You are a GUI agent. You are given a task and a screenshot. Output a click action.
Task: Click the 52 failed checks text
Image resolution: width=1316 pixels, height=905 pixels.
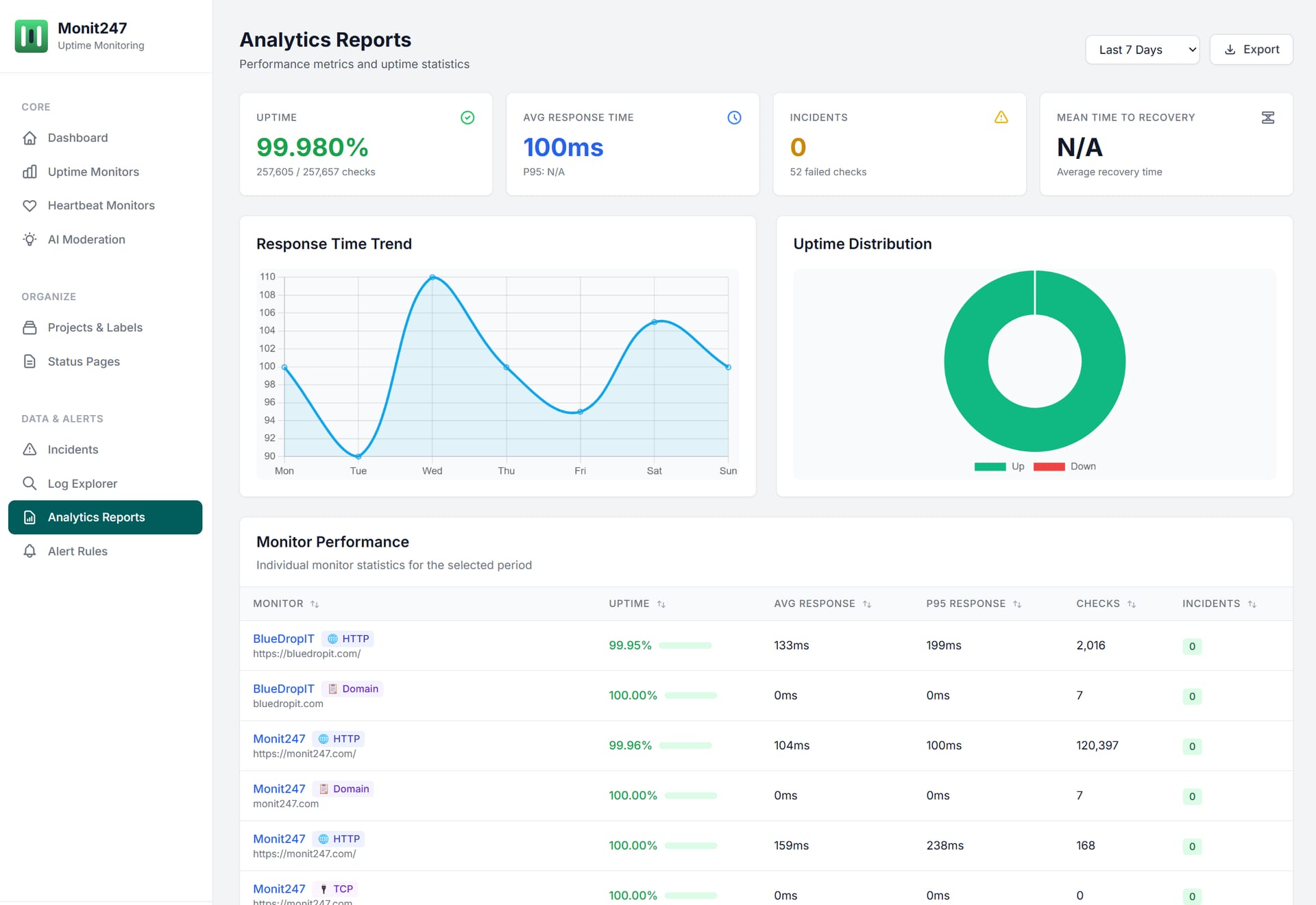coord(828,172)
